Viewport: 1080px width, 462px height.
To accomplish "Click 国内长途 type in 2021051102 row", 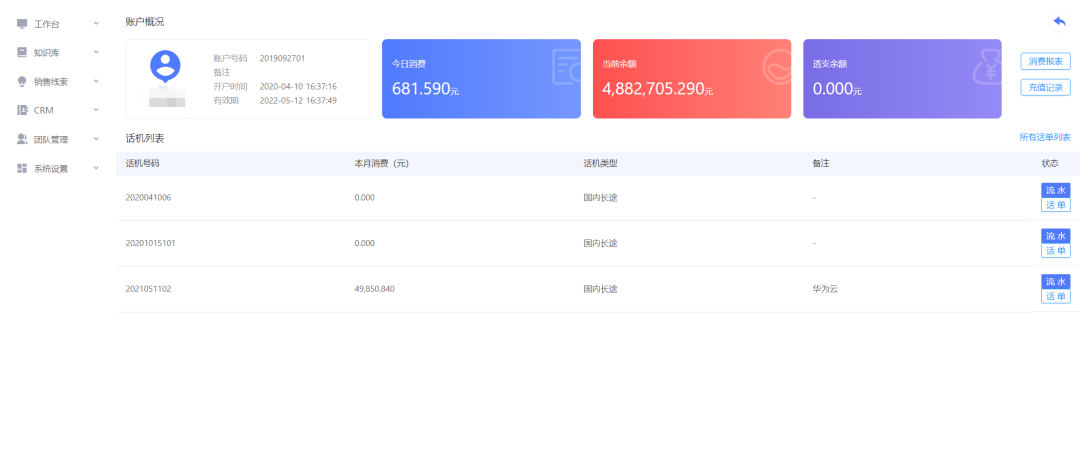I will 601,289.
